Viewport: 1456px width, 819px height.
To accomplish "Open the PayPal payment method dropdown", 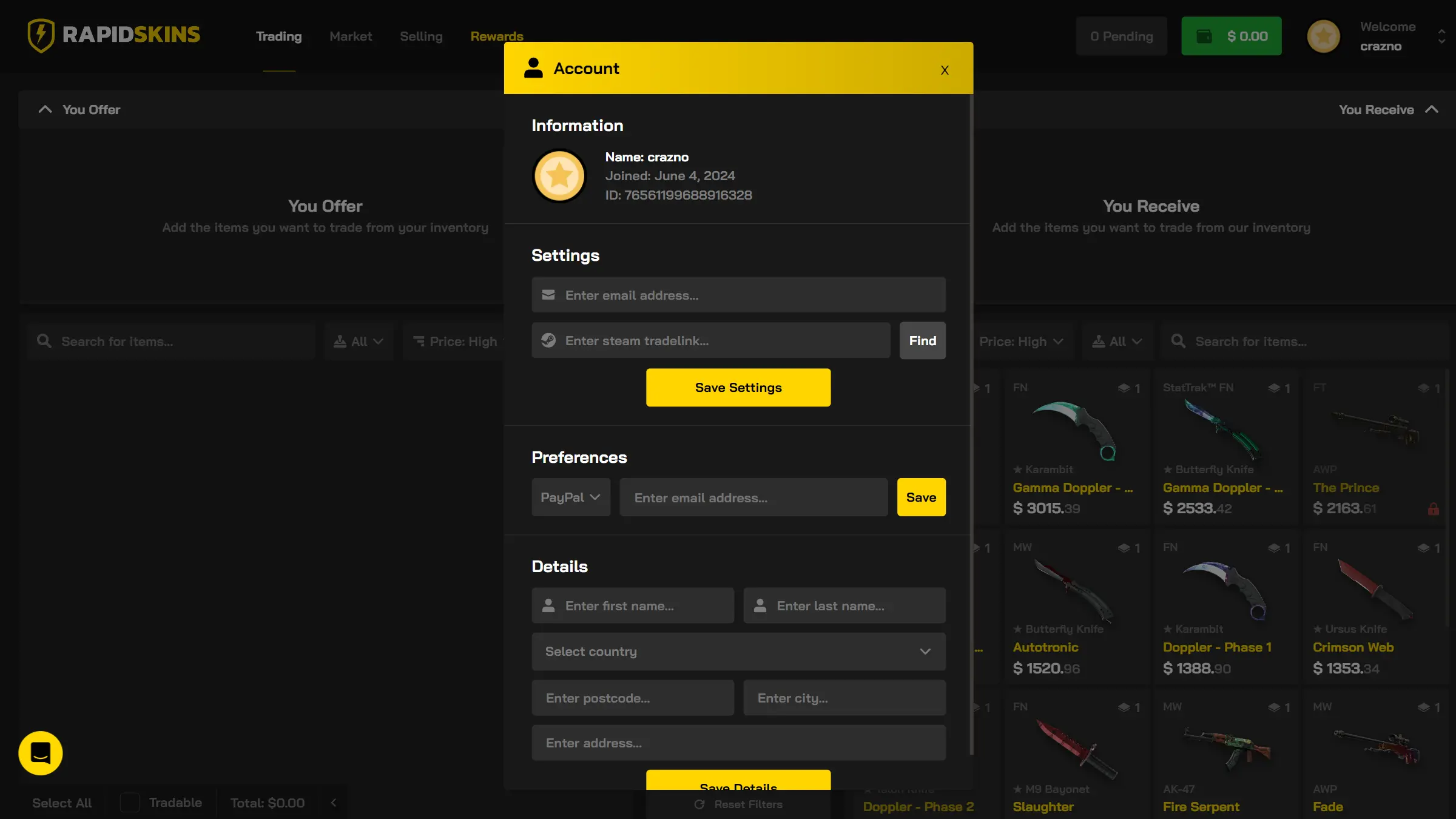I will pos(571,497).
